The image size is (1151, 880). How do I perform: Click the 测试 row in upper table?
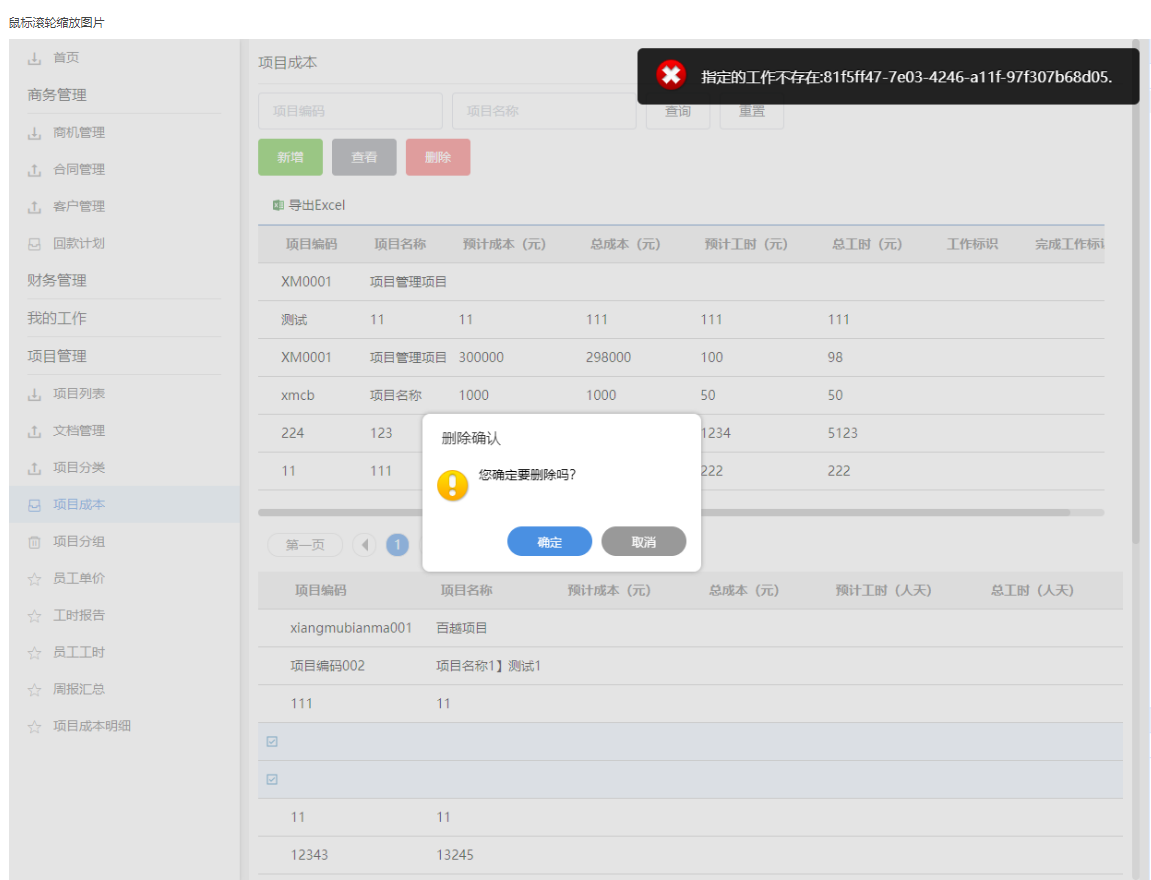tap(681, 319)
